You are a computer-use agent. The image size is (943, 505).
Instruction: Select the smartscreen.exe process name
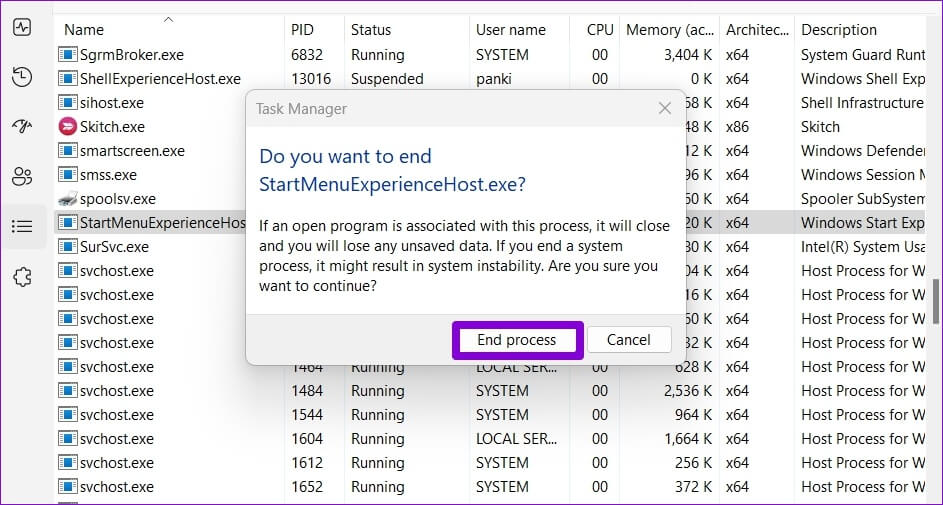[x=132, y=151]
